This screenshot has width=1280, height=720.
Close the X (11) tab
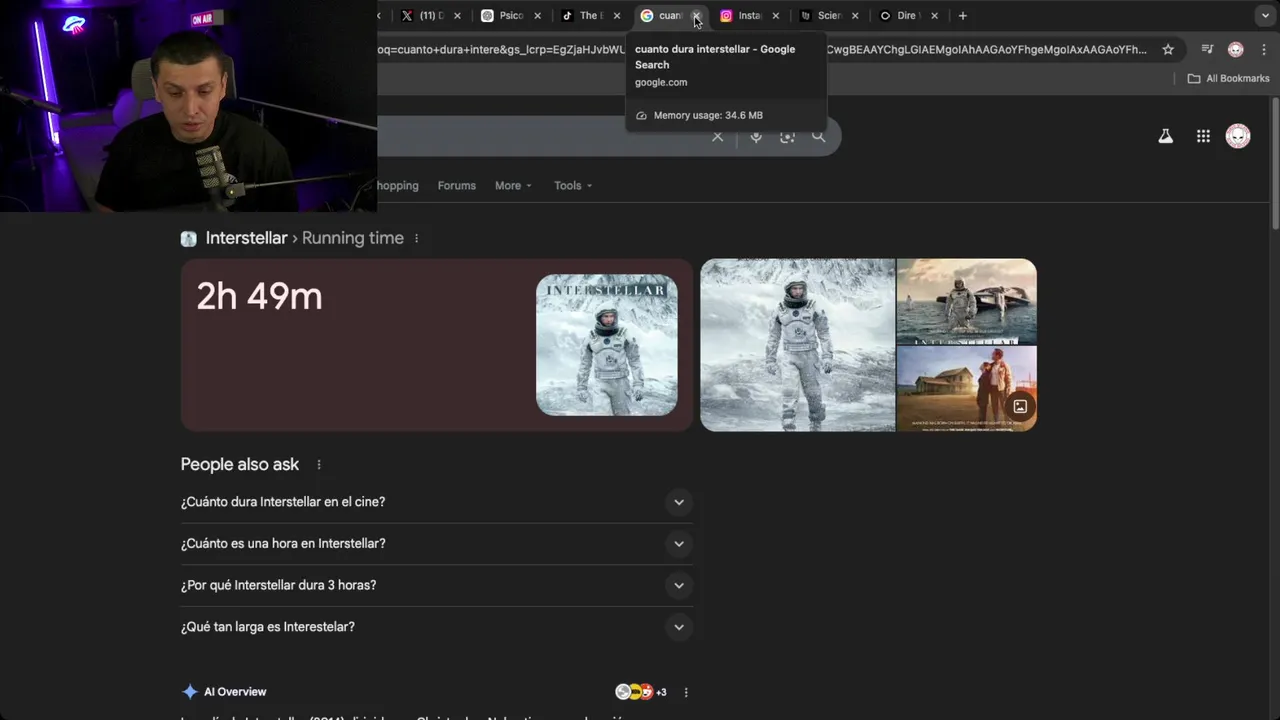(x=457, y=15)
